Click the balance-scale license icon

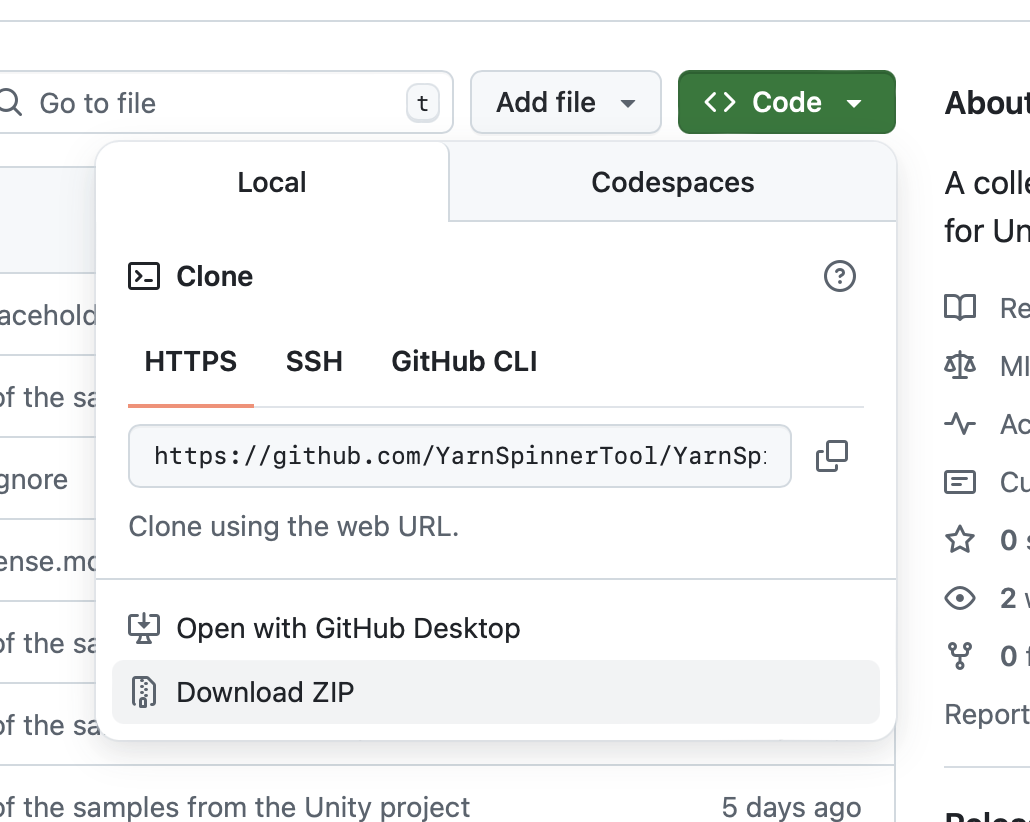pyautogui.click(x=960, y=365)
